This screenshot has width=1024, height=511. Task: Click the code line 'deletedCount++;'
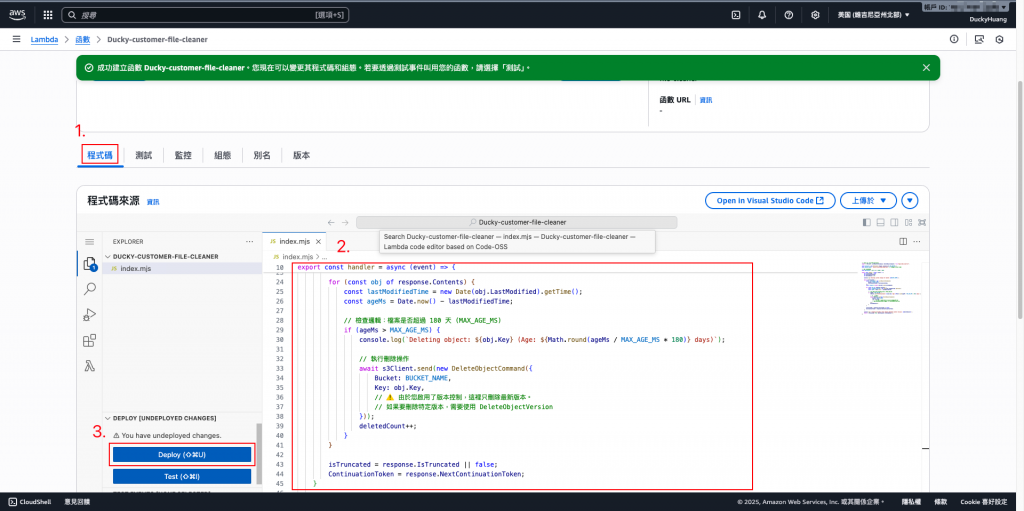pyautogui.click(x=388, y=425)
